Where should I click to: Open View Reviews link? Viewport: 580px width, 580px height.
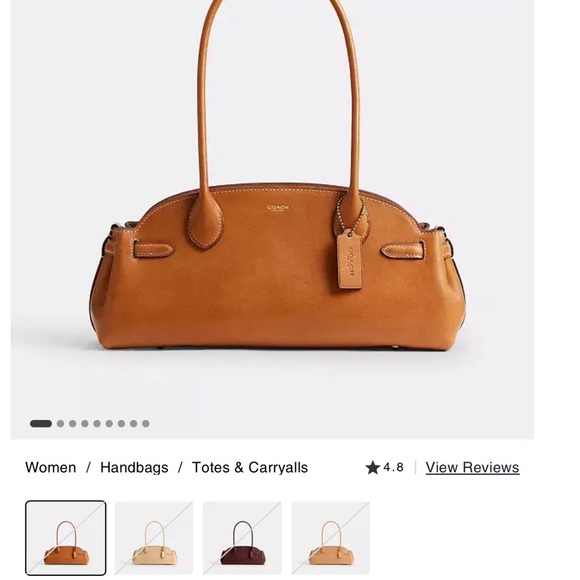(x=472, y=468)
